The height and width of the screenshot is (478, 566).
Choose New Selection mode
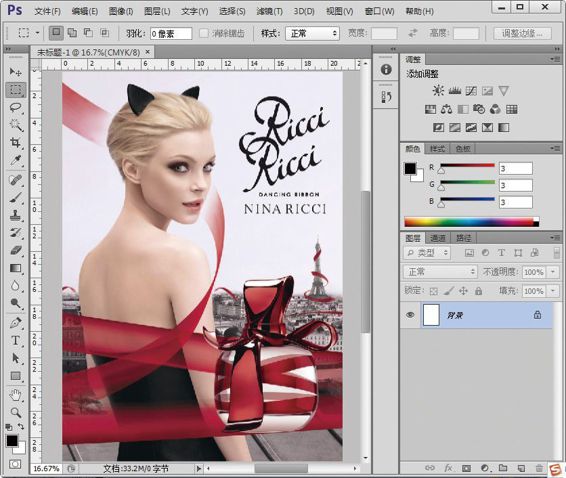[x=56, y=33]
